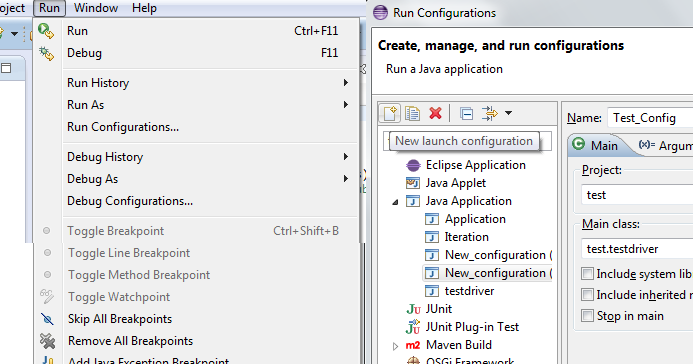Duplicate the selected launch configuration
693x364 pixels.
click(412, 114)
